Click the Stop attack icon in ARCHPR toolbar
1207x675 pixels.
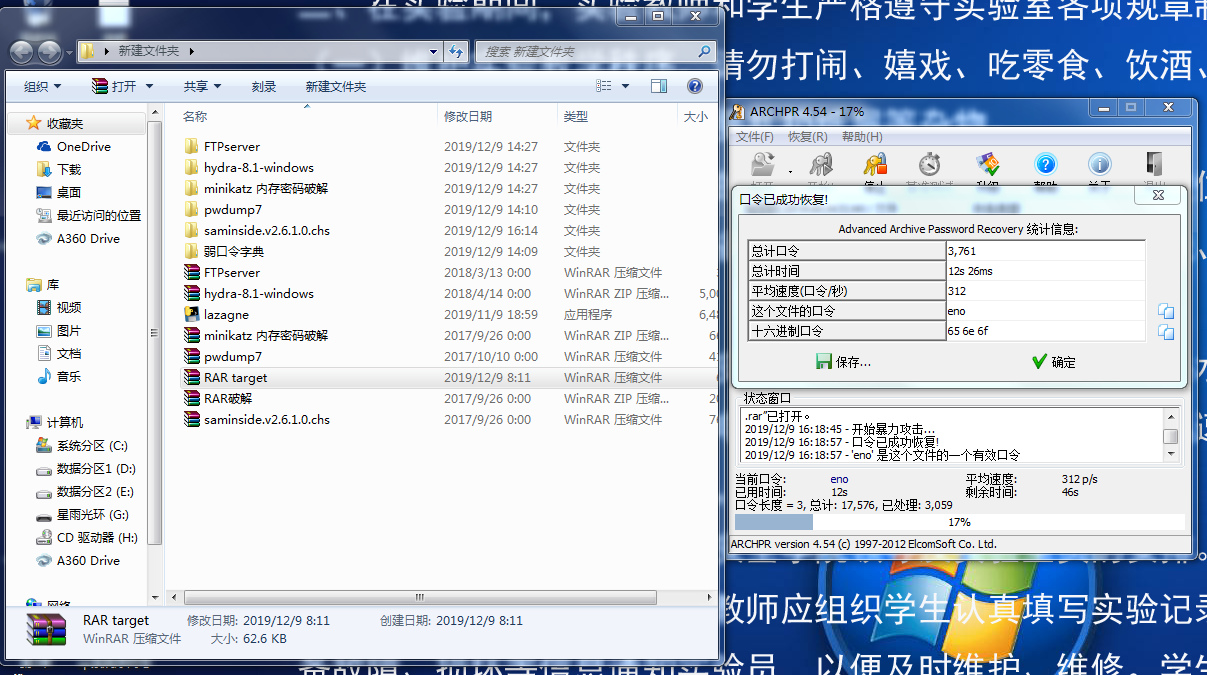point(876,165)
